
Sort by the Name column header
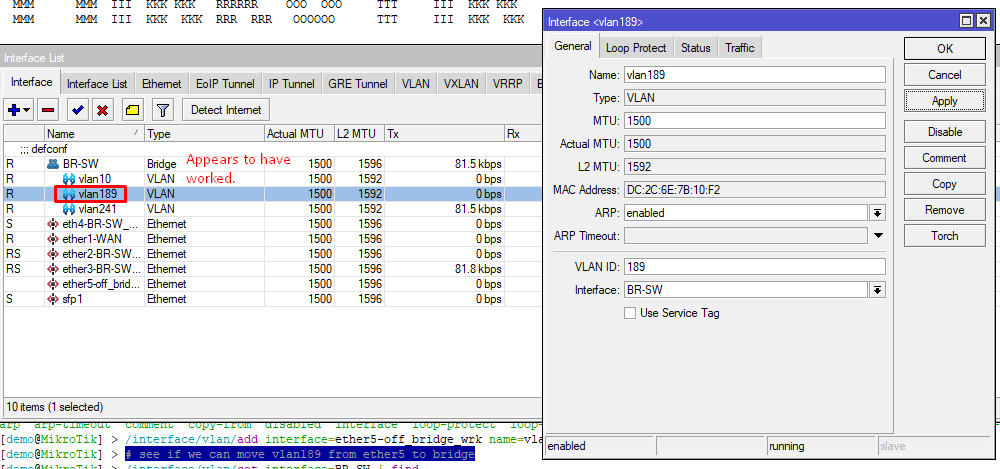pos(94,134)
